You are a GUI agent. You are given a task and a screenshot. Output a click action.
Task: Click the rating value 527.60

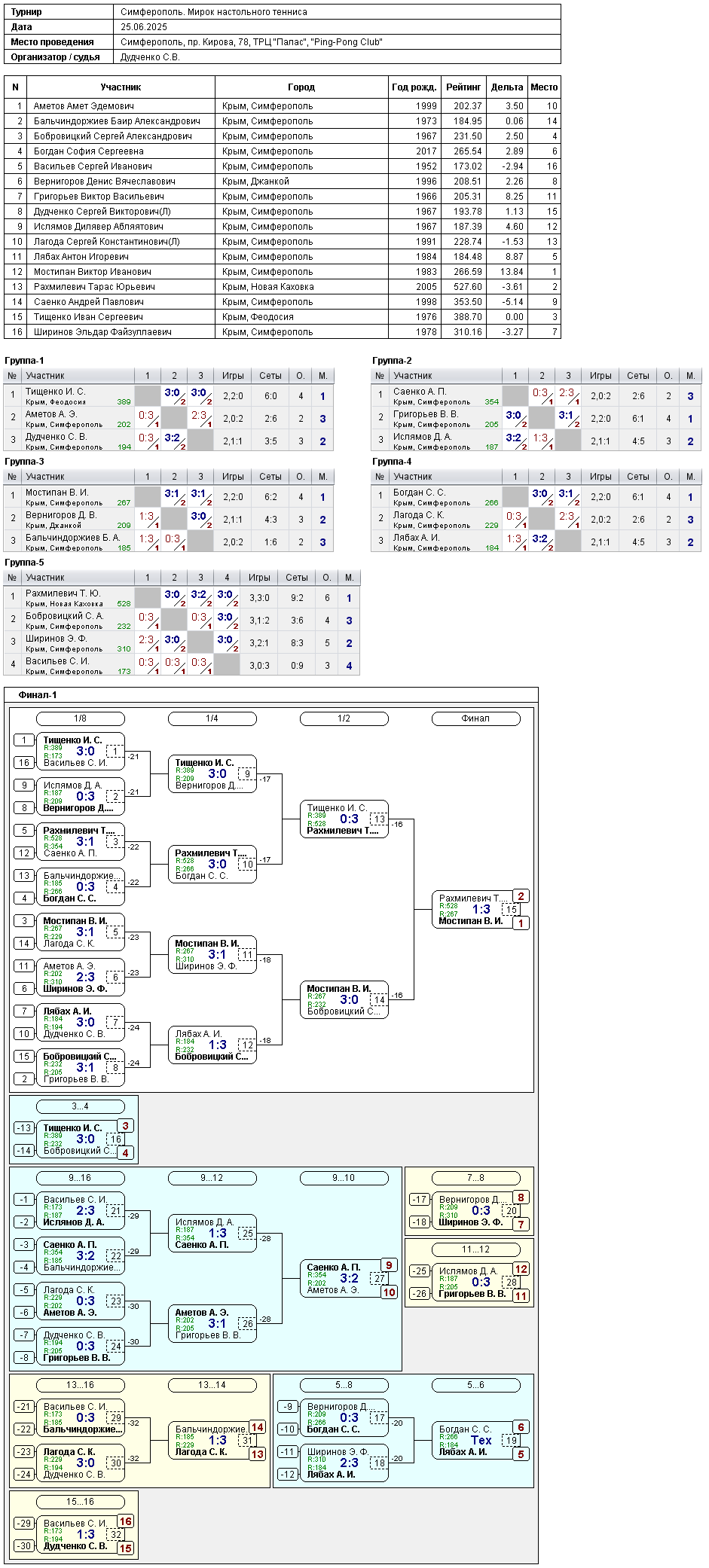468,287
